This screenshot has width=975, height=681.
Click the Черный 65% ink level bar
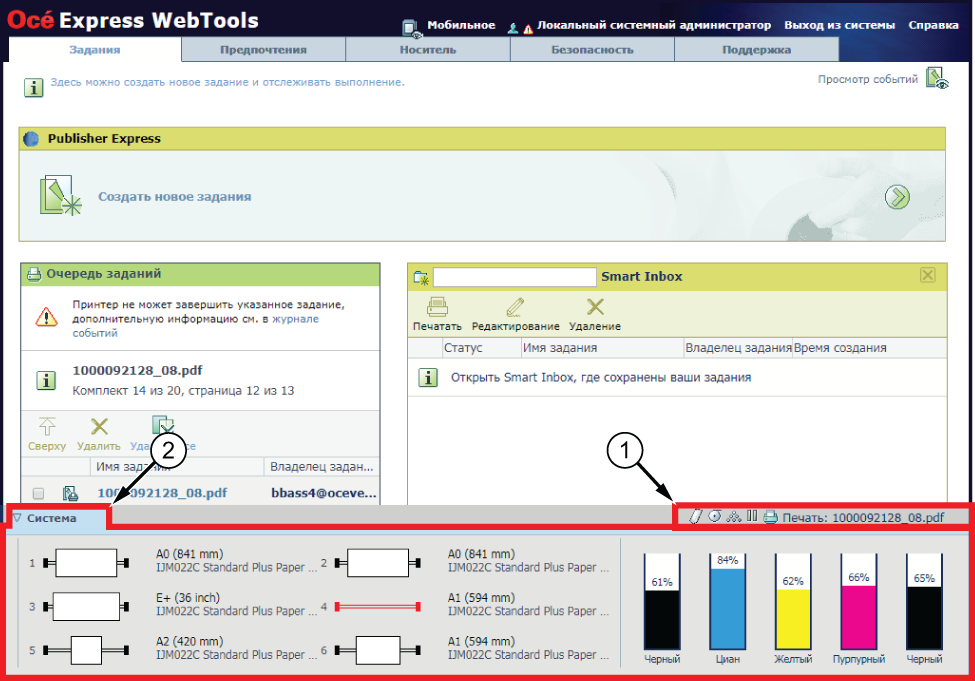[924, 601]
